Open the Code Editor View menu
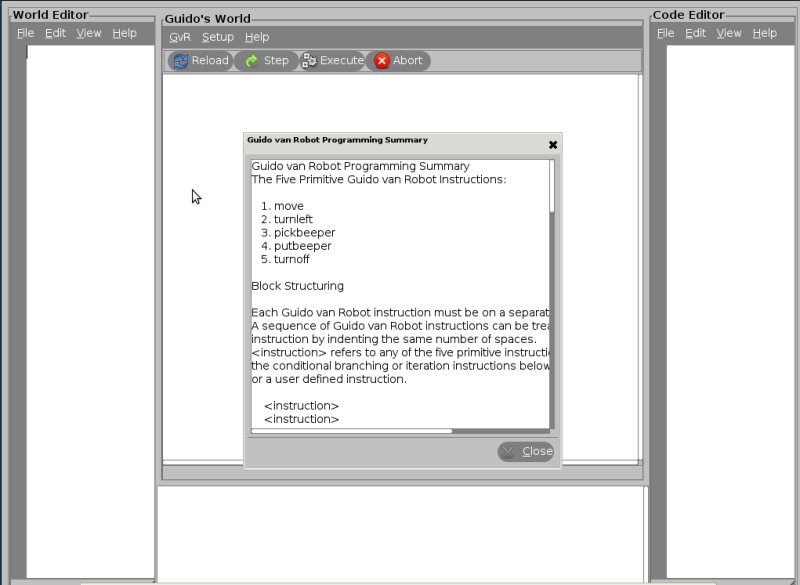This screenshot has height=585, width=800. point(729,33)
